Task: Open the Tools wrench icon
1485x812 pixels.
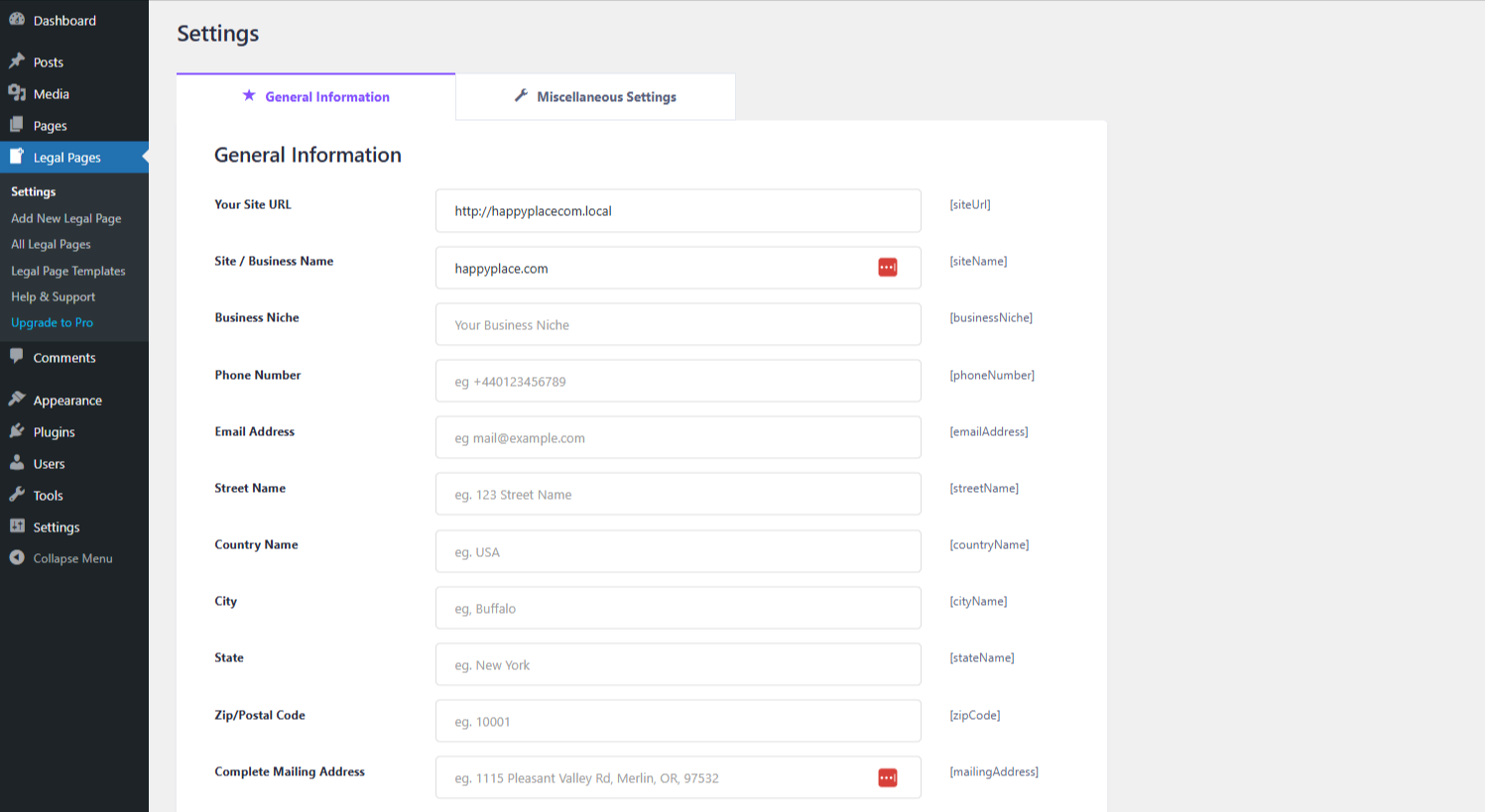Action: 17,495
